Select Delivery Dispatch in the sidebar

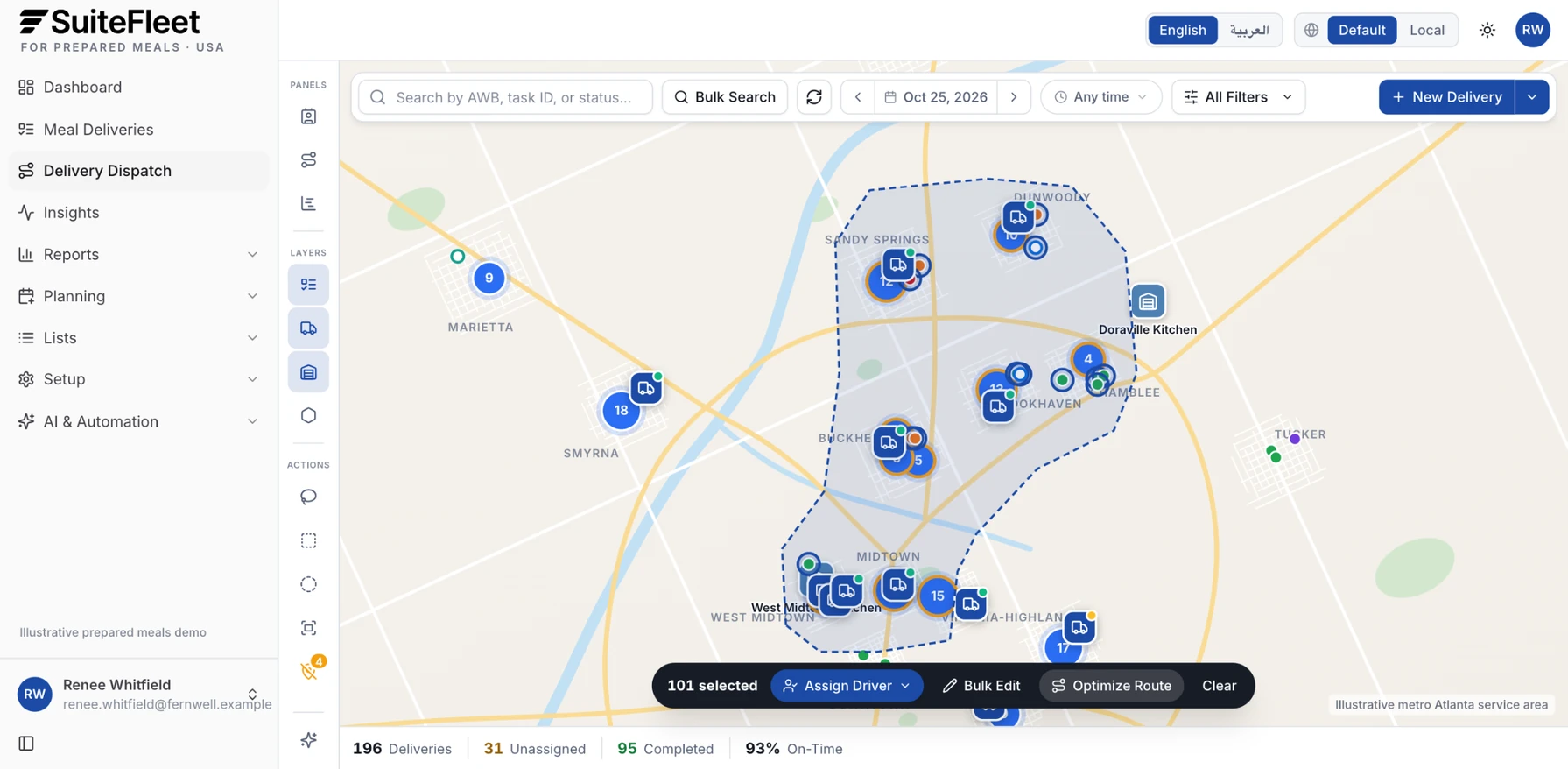tap(138, 171)
